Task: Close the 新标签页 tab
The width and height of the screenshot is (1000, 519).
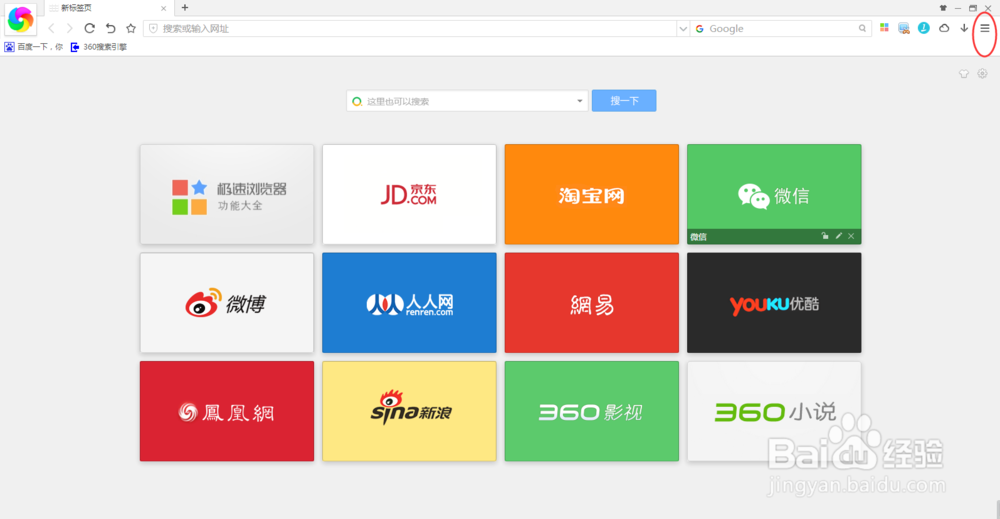Action: [x=163, y=8]
